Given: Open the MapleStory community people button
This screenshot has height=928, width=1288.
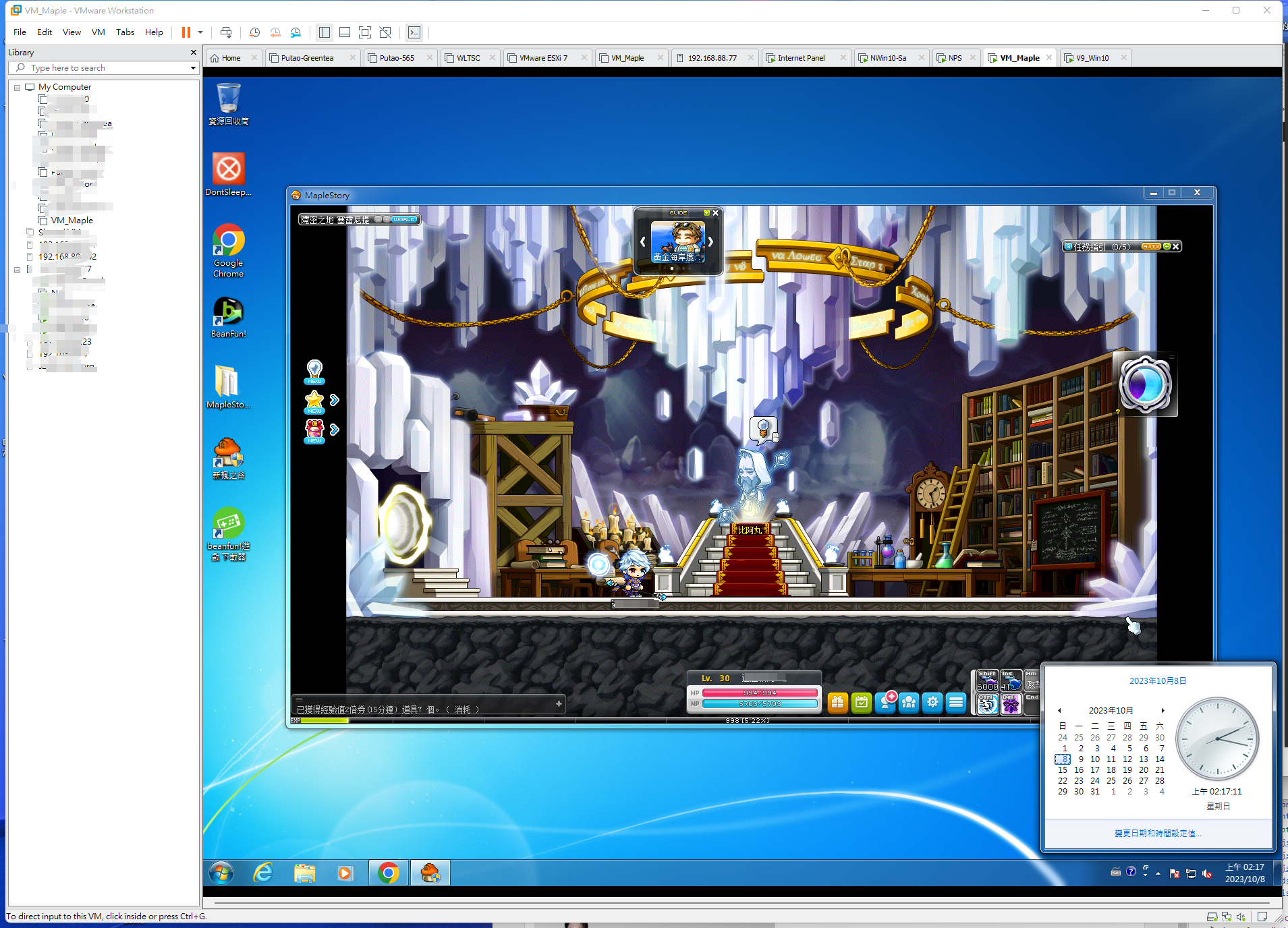Looking at the screenshot, I should pyautogui.click(x=909, y=703).
